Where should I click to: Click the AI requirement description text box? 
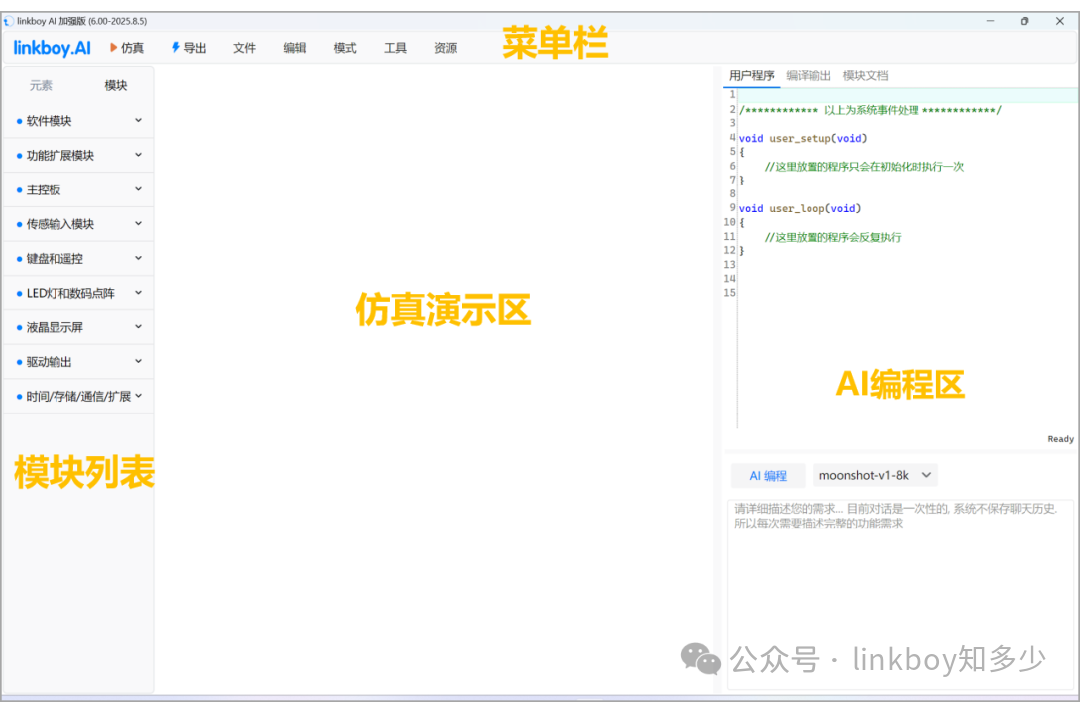tap(900, 594)
